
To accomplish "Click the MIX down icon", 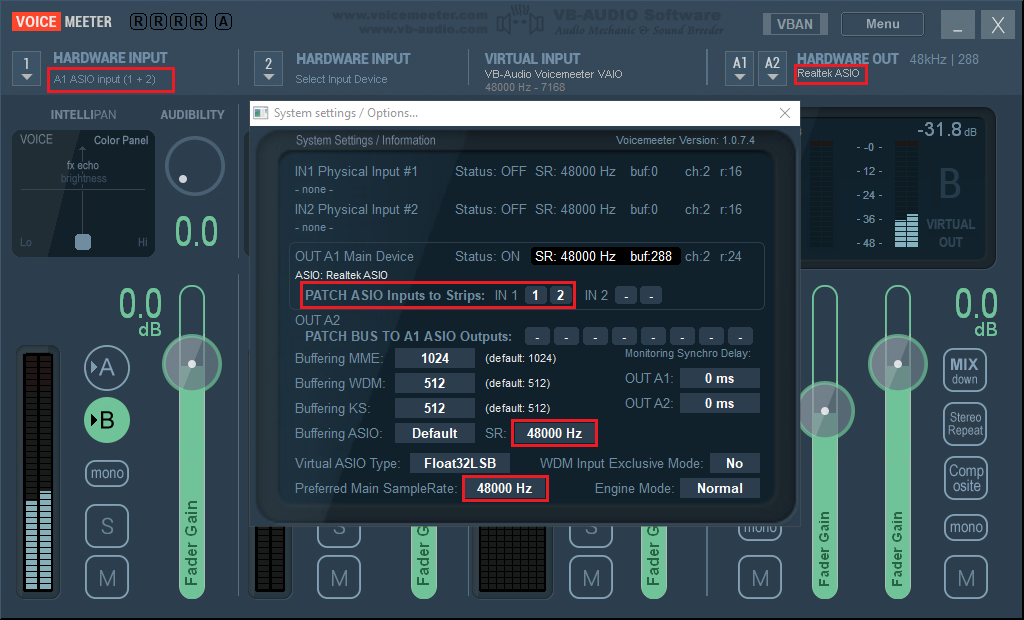I will [x=964, y=370].
